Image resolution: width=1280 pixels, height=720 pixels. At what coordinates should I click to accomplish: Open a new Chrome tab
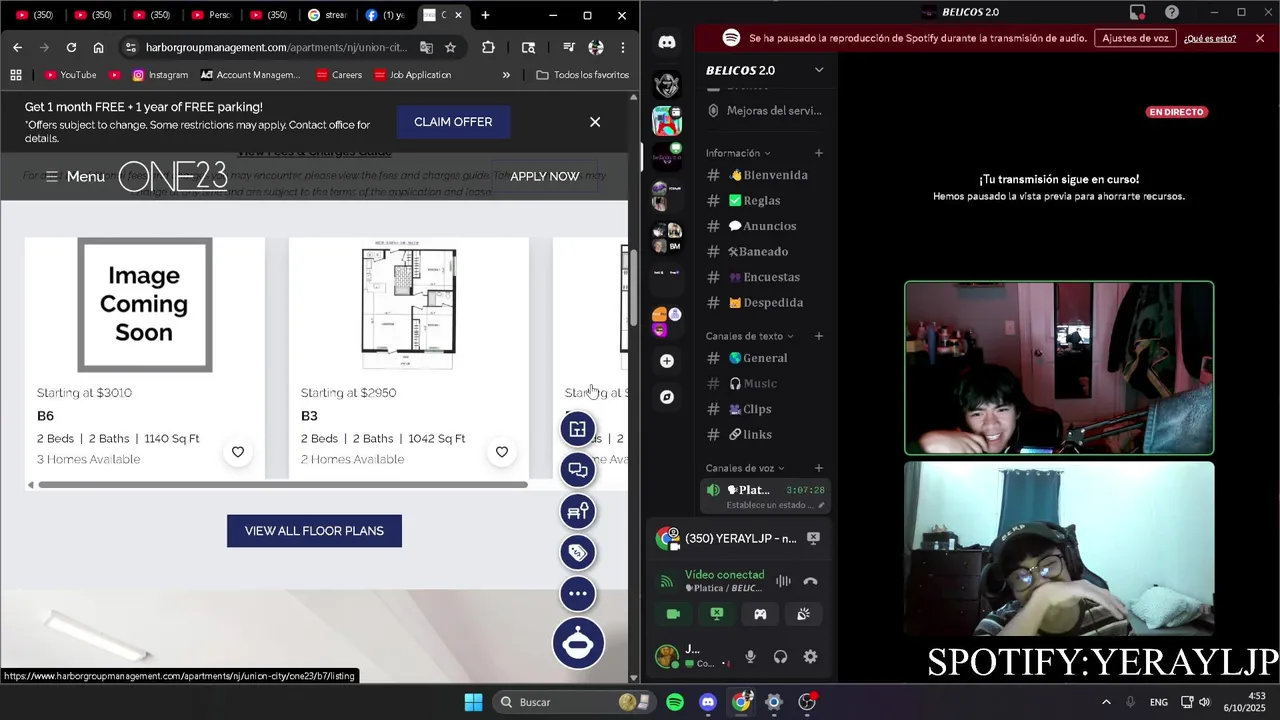(485, 15)
